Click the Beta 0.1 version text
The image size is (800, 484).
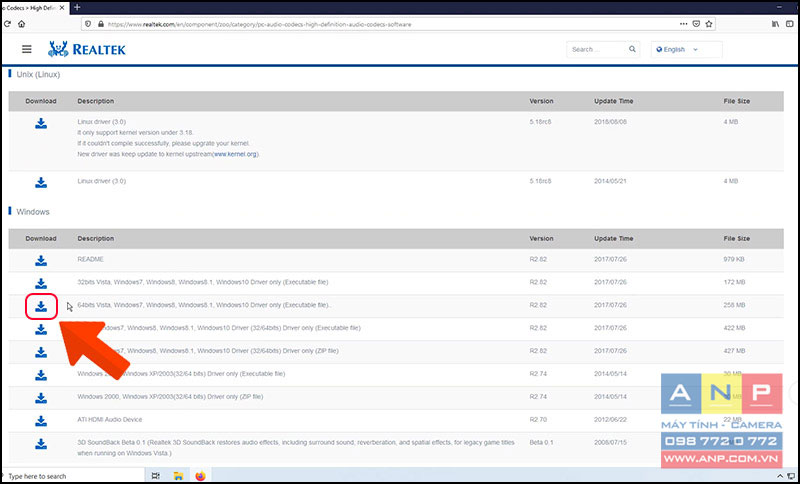click(541, 443)
